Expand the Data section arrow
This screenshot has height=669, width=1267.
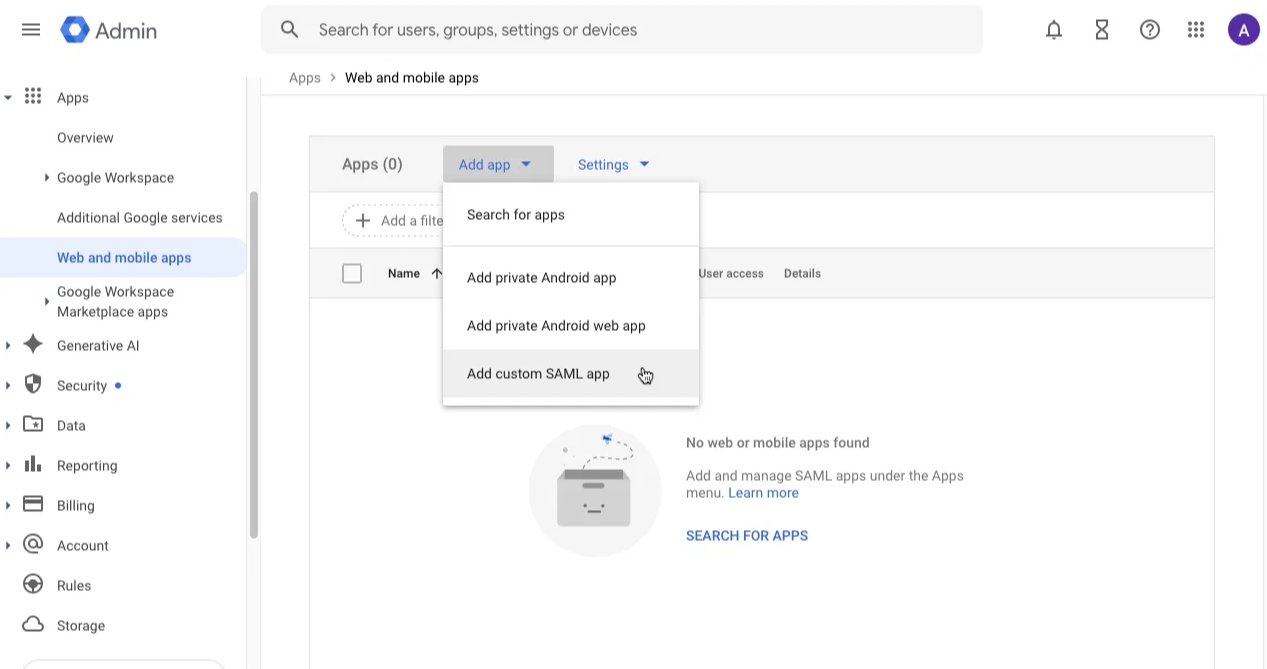pos(8,425)
